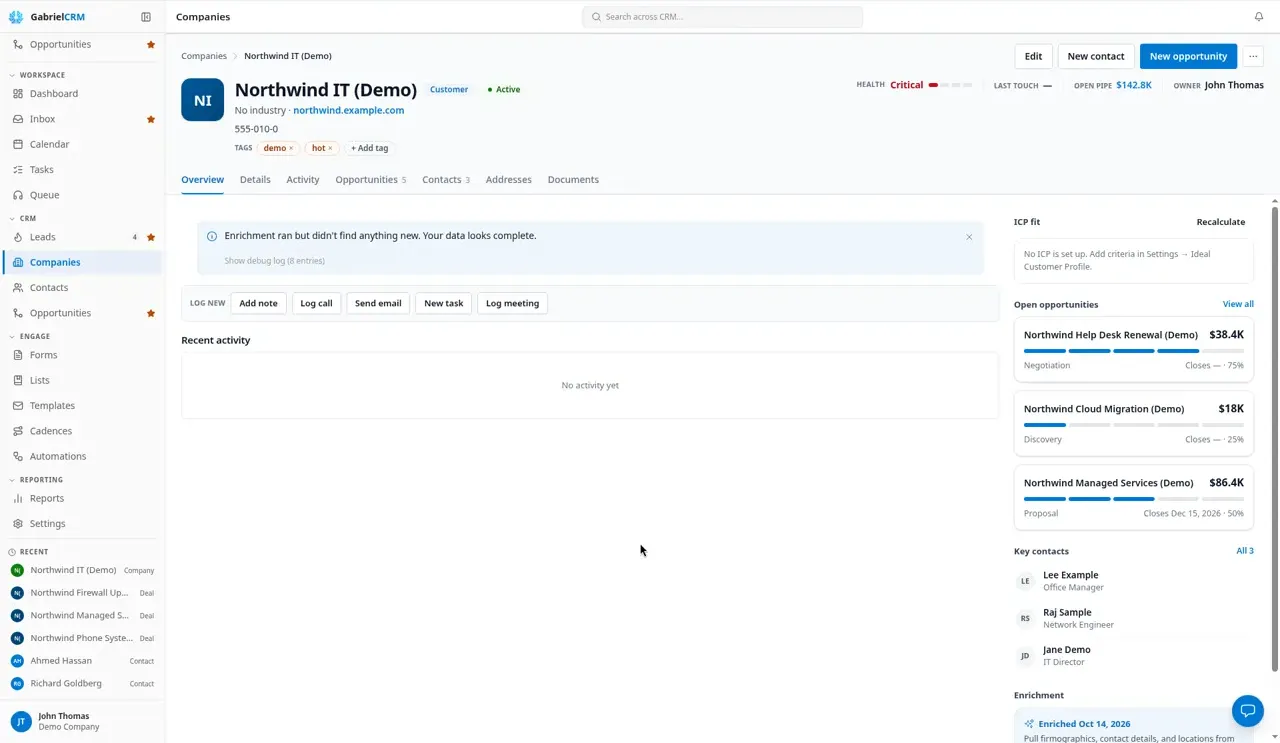Remove the hot tag
1280x743 pixels.
(x=330, y=148)
